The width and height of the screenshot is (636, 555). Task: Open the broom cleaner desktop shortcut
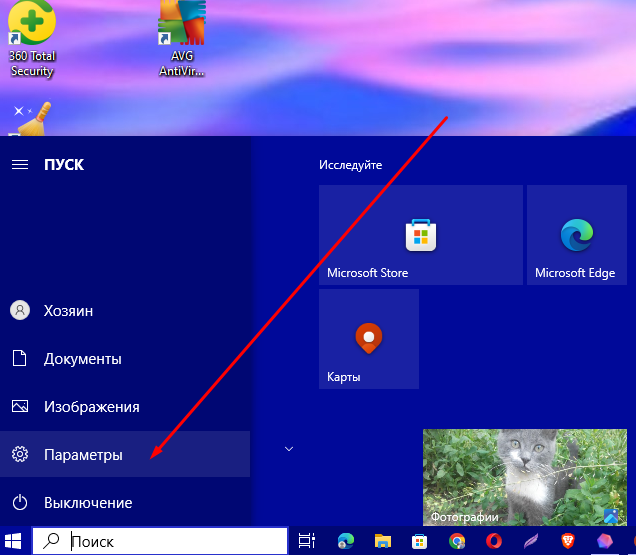coord(34,118)
